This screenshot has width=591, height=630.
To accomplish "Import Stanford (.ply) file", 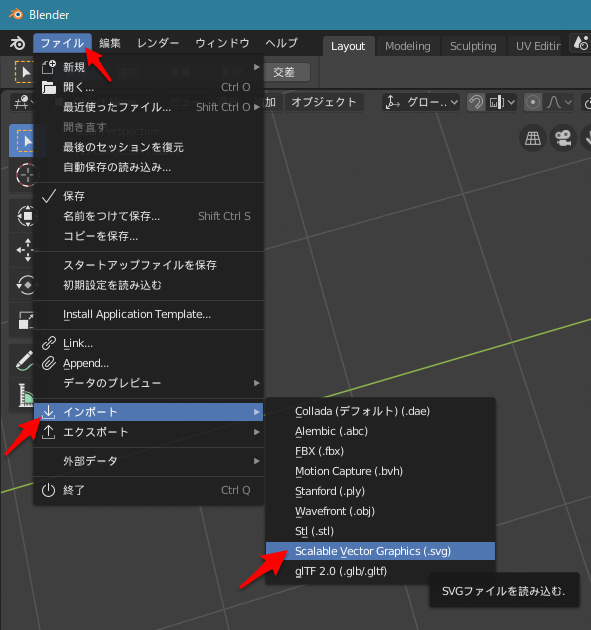I will pos(380,491).
